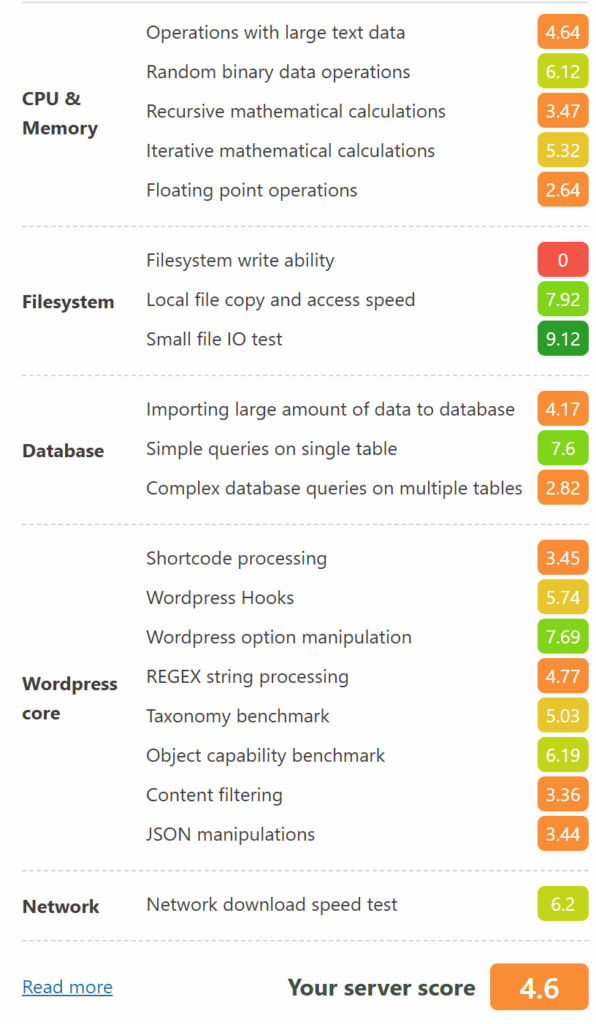Image resolution: width=596 pixels, height=1024 pixels.
Task: Select the Database category heading
Action: pos(63,451)
